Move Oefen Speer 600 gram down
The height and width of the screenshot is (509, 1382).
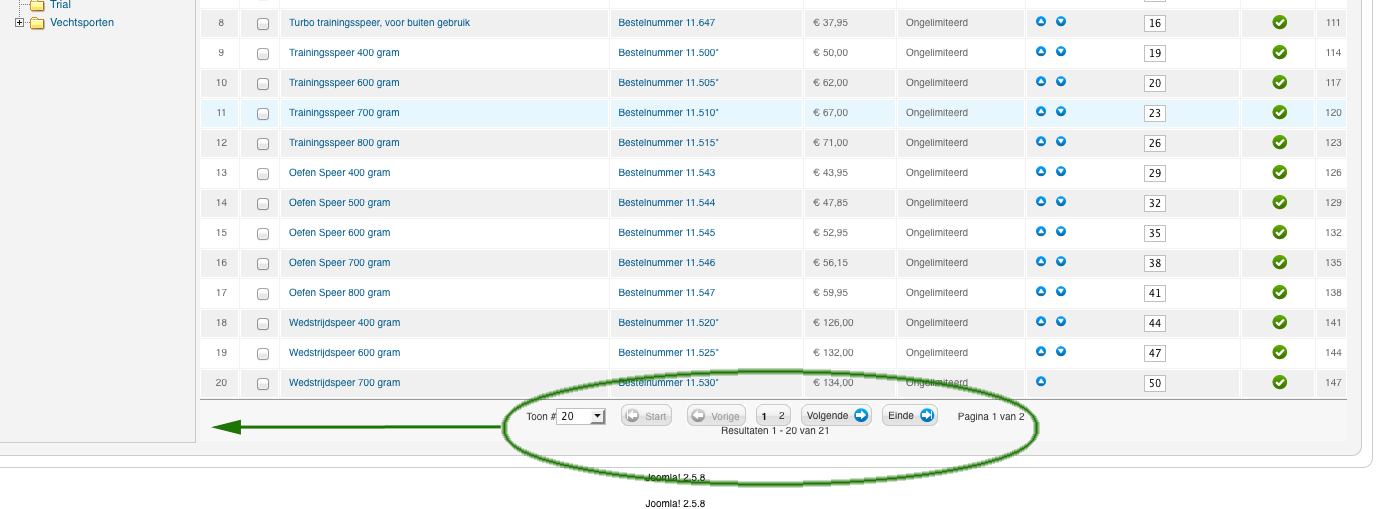coord(1061,231)
